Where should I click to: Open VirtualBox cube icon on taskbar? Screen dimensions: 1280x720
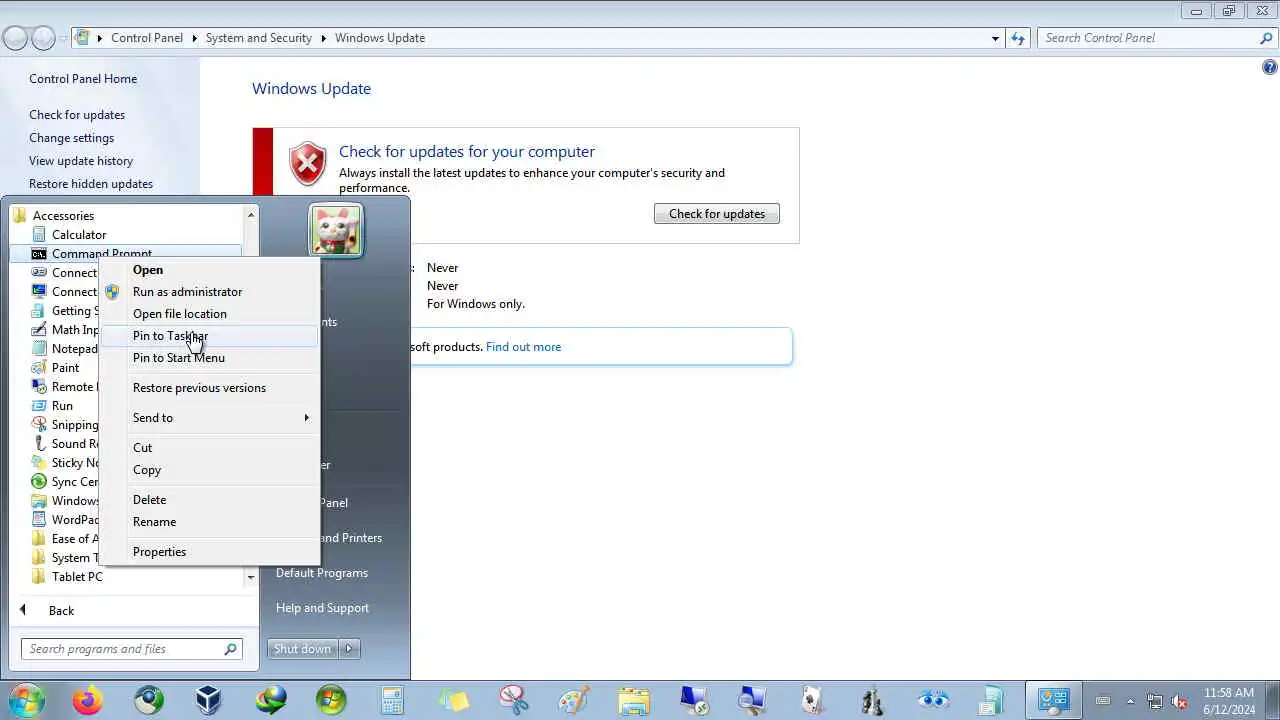point(209,701)
